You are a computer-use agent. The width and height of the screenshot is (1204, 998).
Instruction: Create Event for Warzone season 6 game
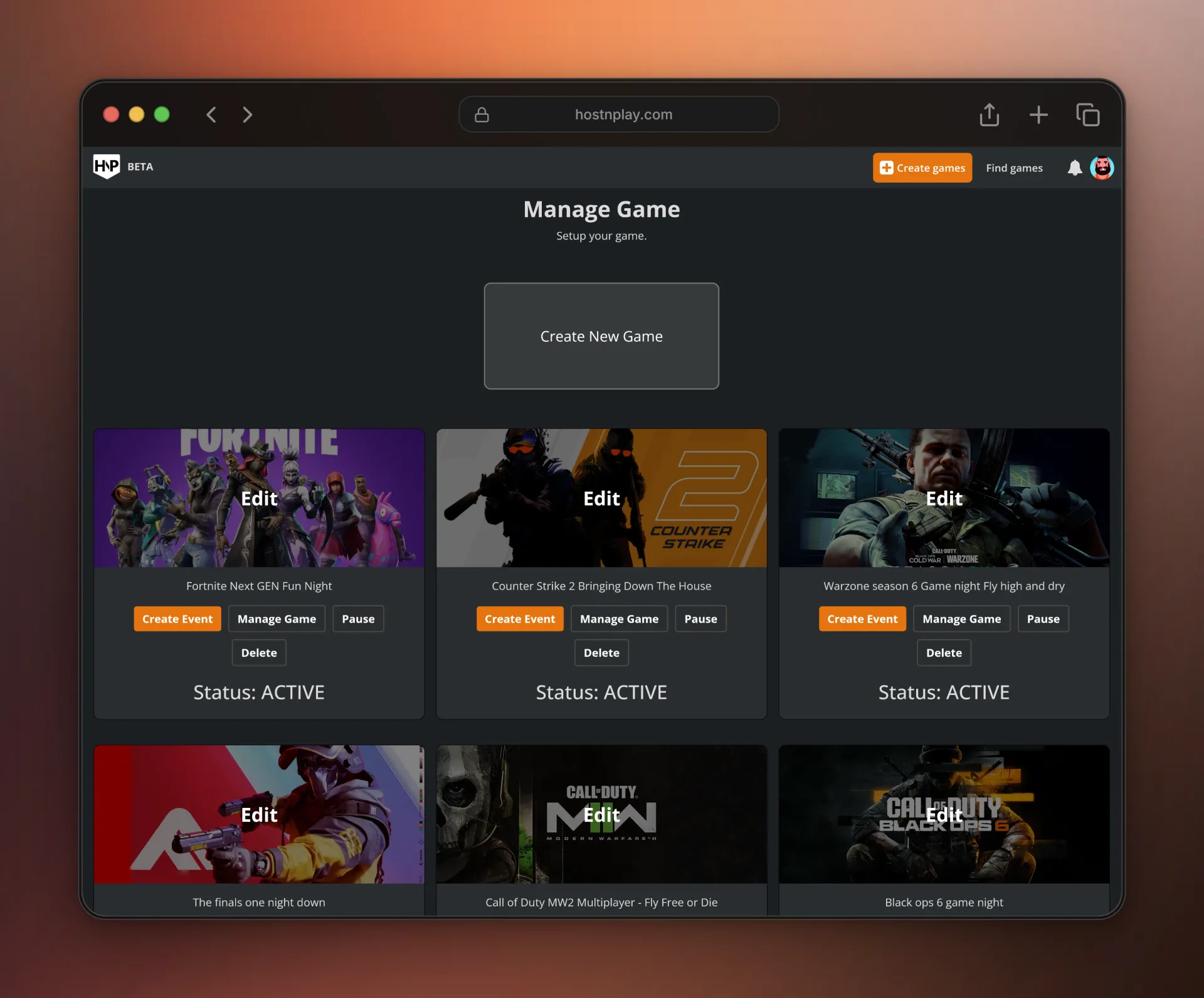tap(862, 618)
